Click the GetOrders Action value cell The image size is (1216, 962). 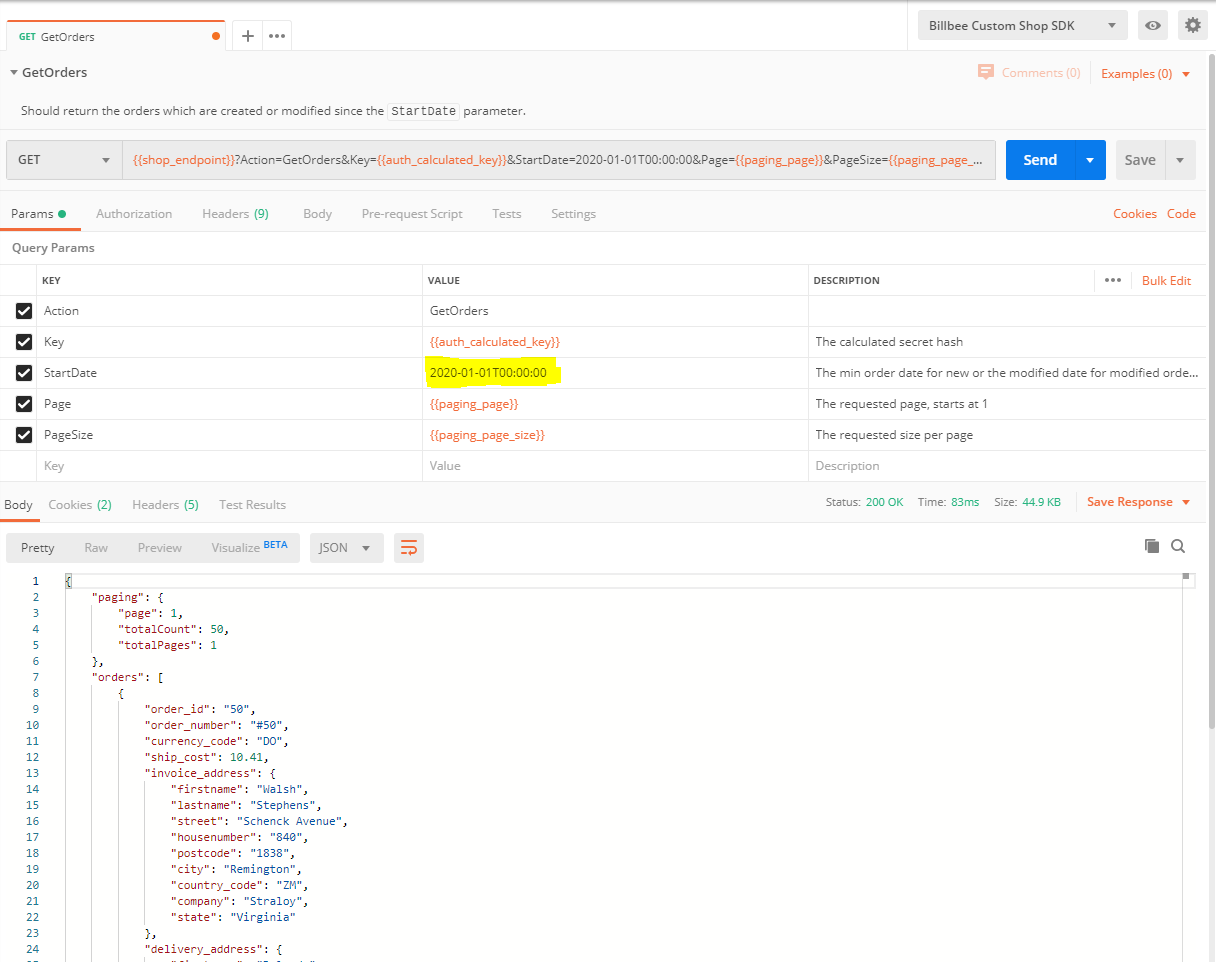(615, 311)
